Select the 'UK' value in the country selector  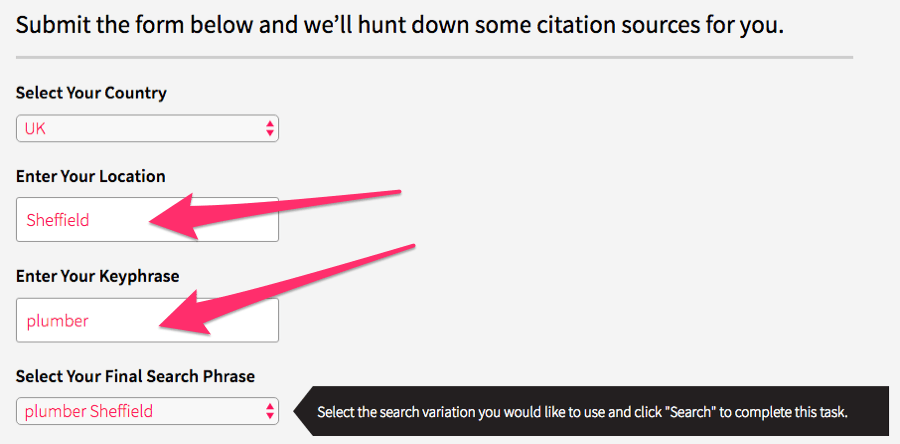[36, 129]
